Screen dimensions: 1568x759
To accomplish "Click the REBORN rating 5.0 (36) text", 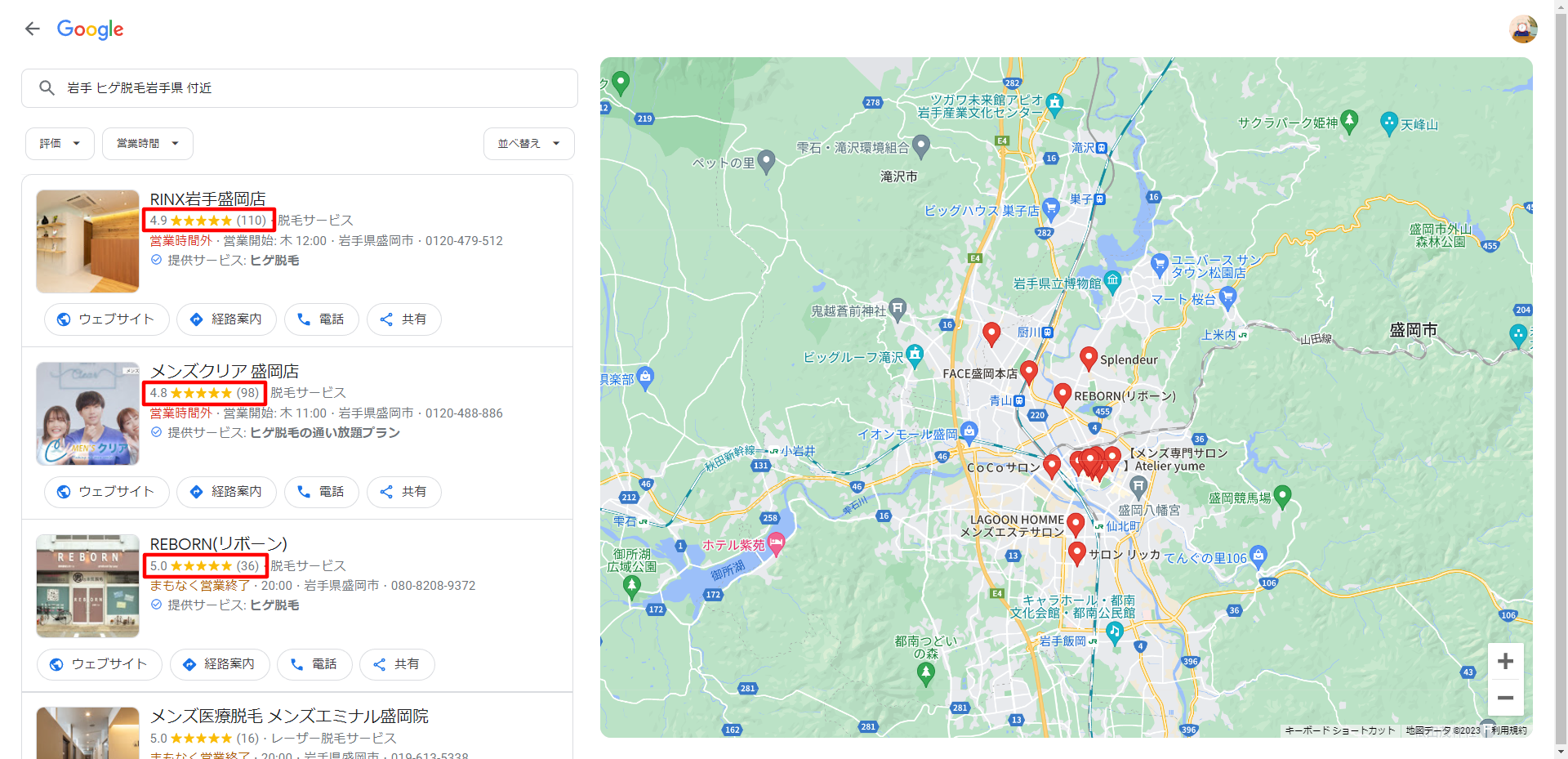I will 204,565.
